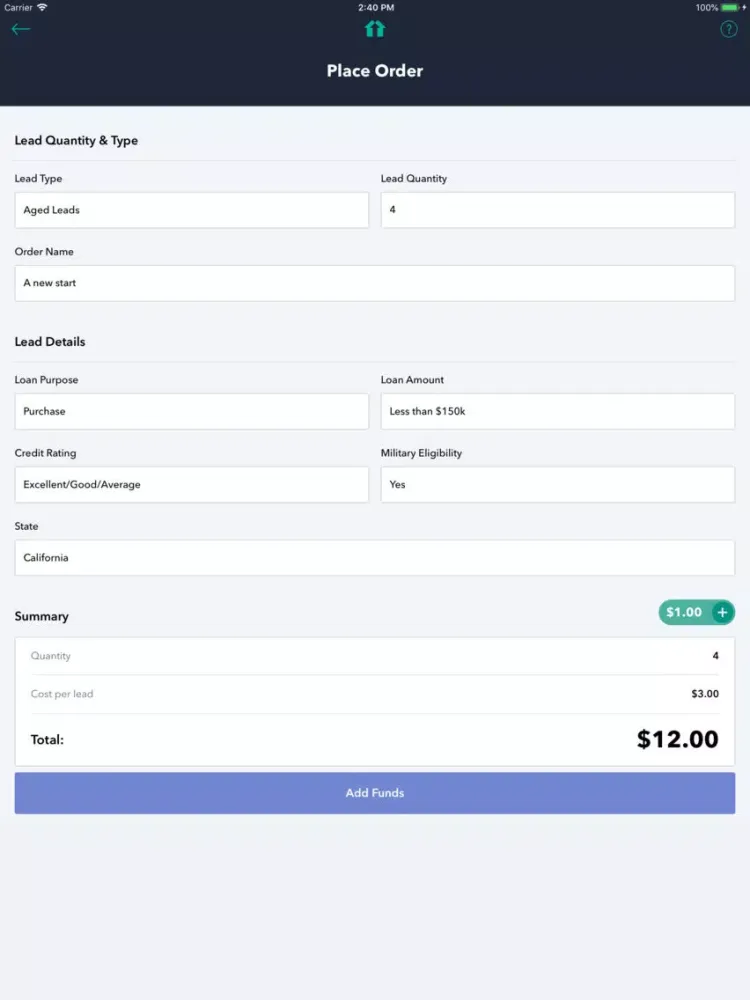
Task: Tap the $12.00 total amount
Action: coord(677,739)
